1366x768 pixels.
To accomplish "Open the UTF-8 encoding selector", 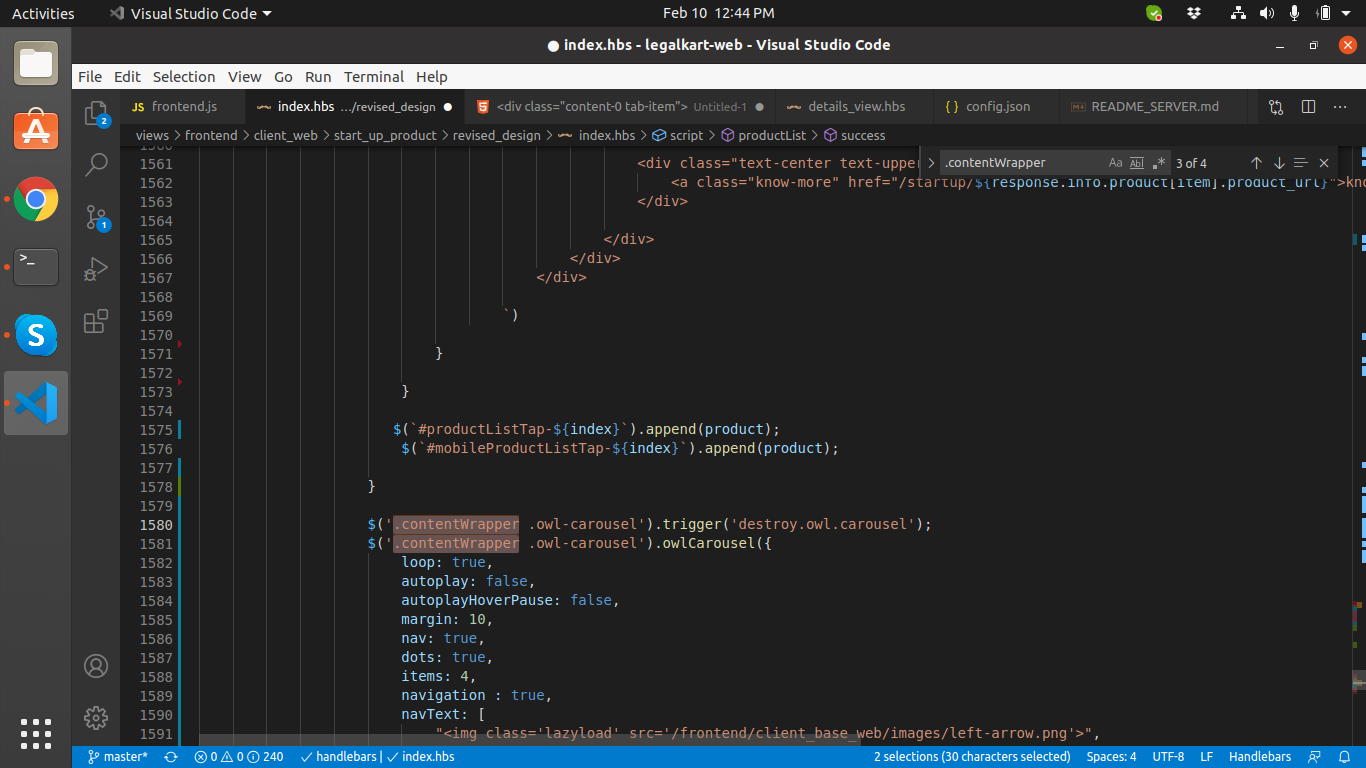I will [x=1168, y=757].
